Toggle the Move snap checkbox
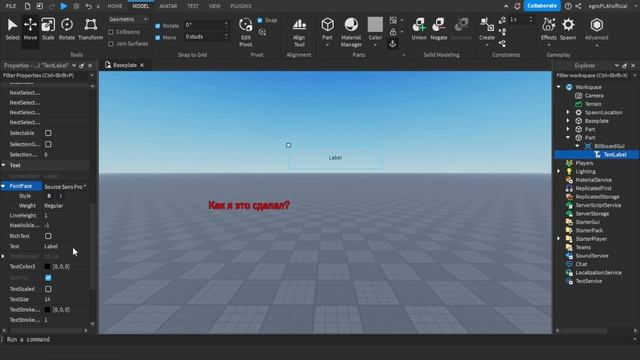640x360 pixels. point(158,38)
